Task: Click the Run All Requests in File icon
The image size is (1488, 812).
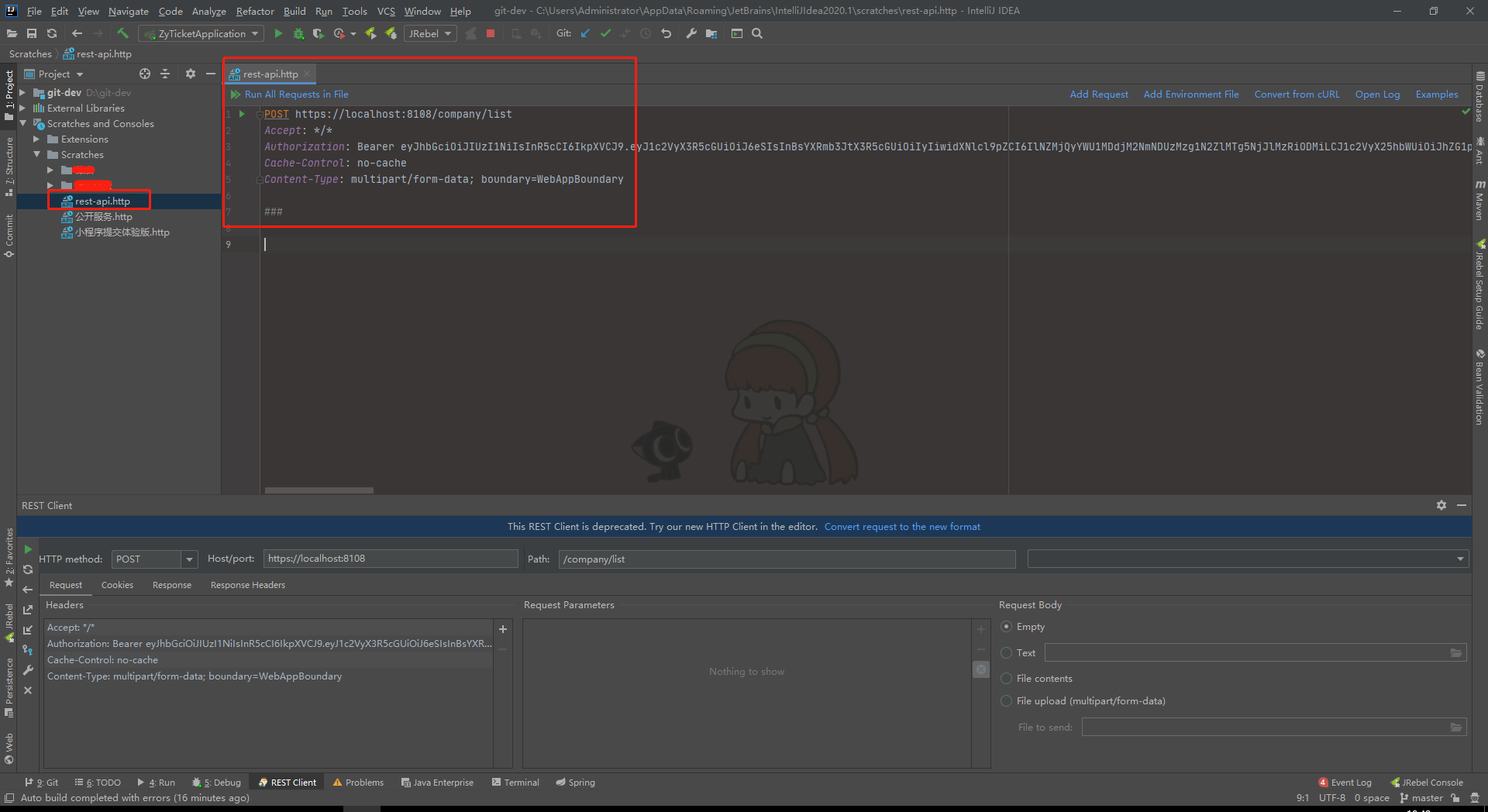Action: click(x=236, y=94)
